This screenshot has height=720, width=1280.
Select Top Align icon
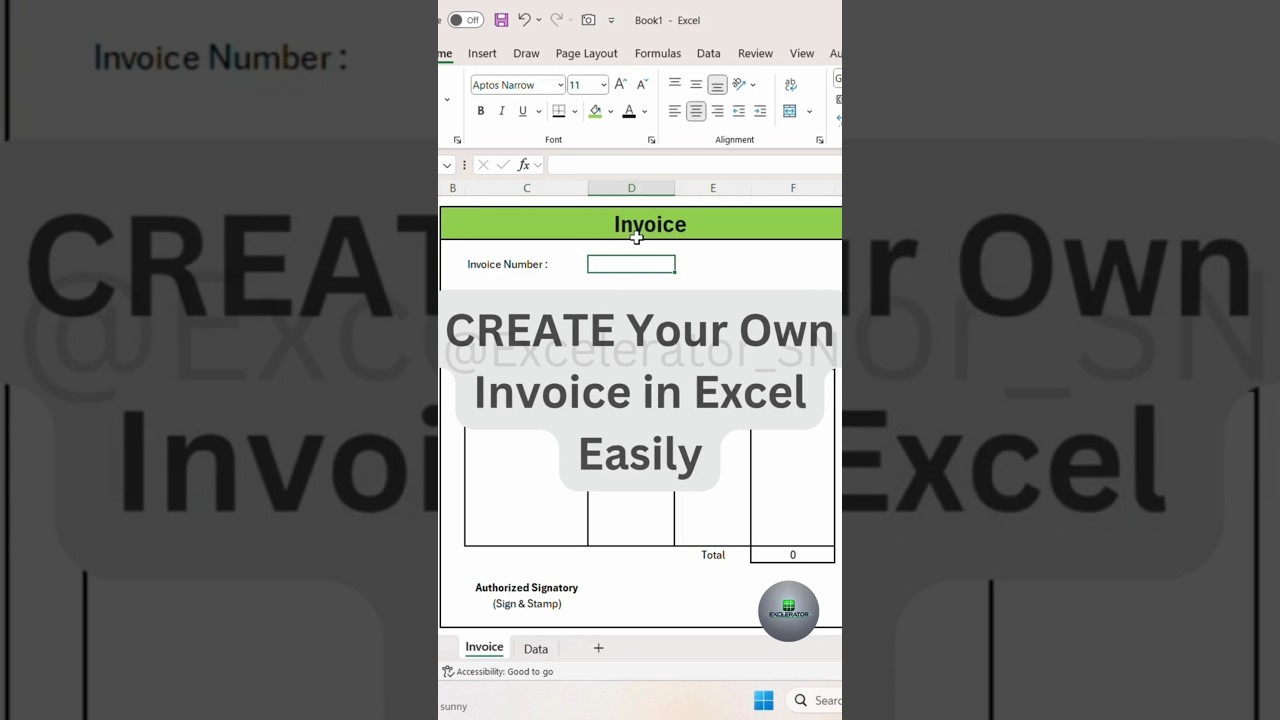coord(675,84)
